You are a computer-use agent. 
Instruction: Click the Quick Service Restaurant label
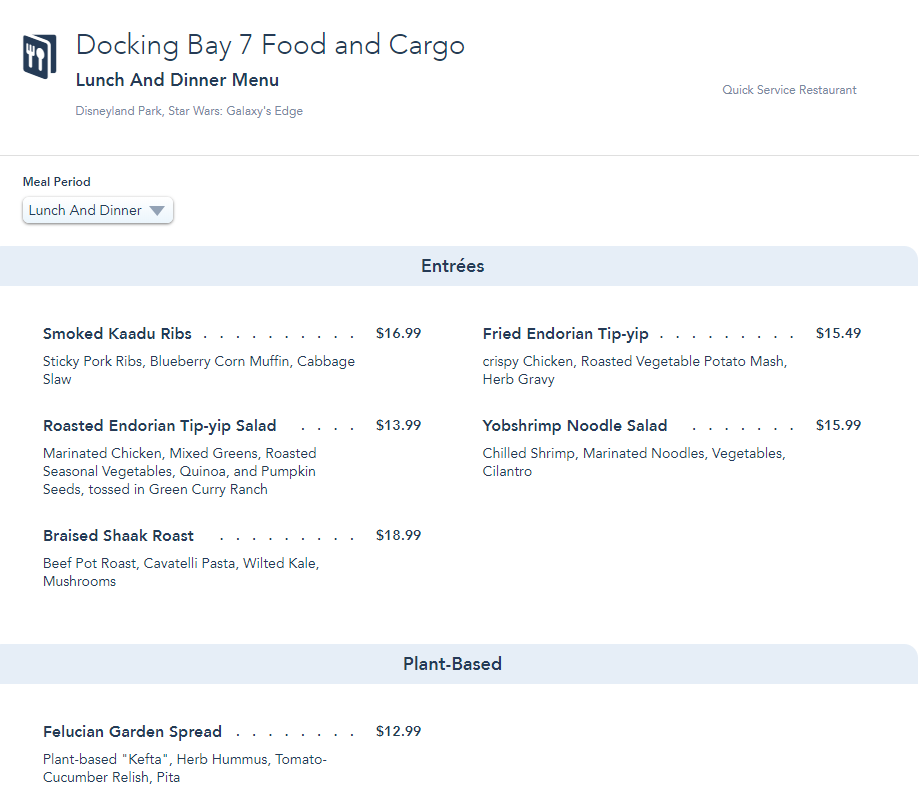[x=789, y=90]
